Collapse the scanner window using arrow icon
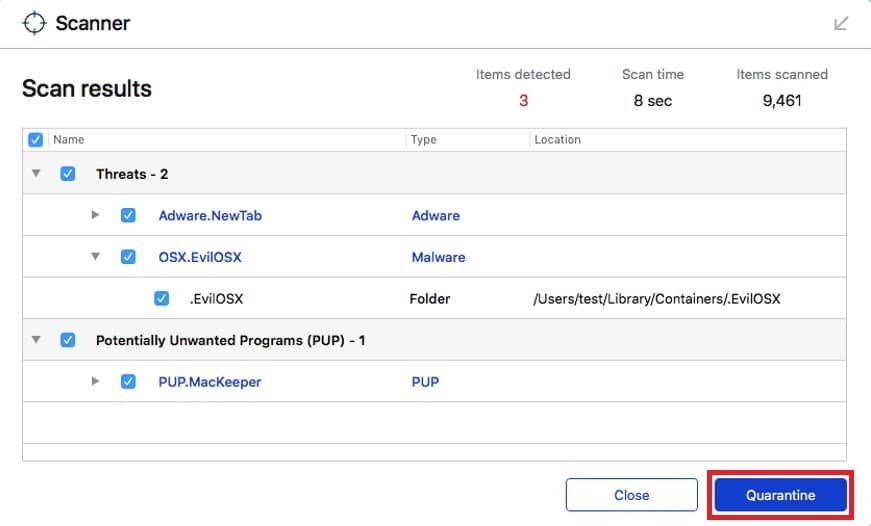Viewport: 871px width, 526px height. (x=841, y=23)
